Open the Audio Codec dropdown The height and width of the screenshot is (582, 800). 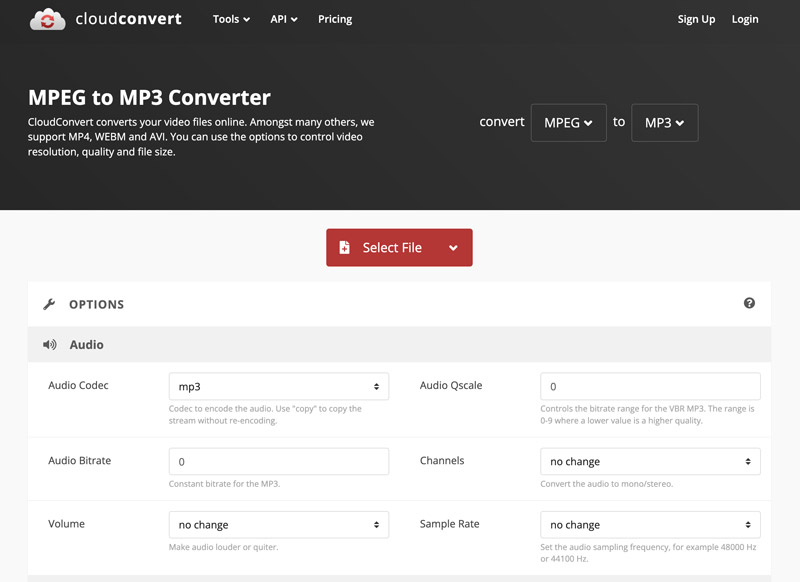pyautogui.click(x=279, y=386)
